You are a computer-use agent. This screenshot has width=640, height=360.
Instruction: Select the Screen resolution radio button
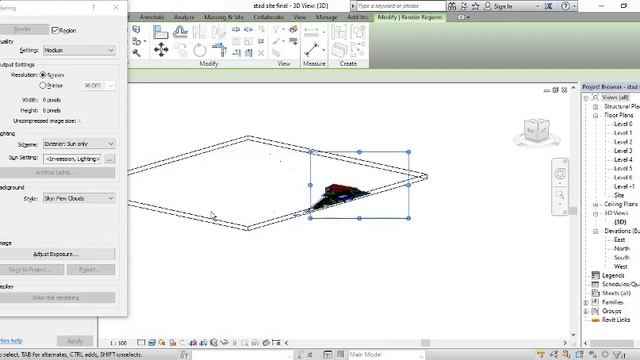tap(43, 75)
